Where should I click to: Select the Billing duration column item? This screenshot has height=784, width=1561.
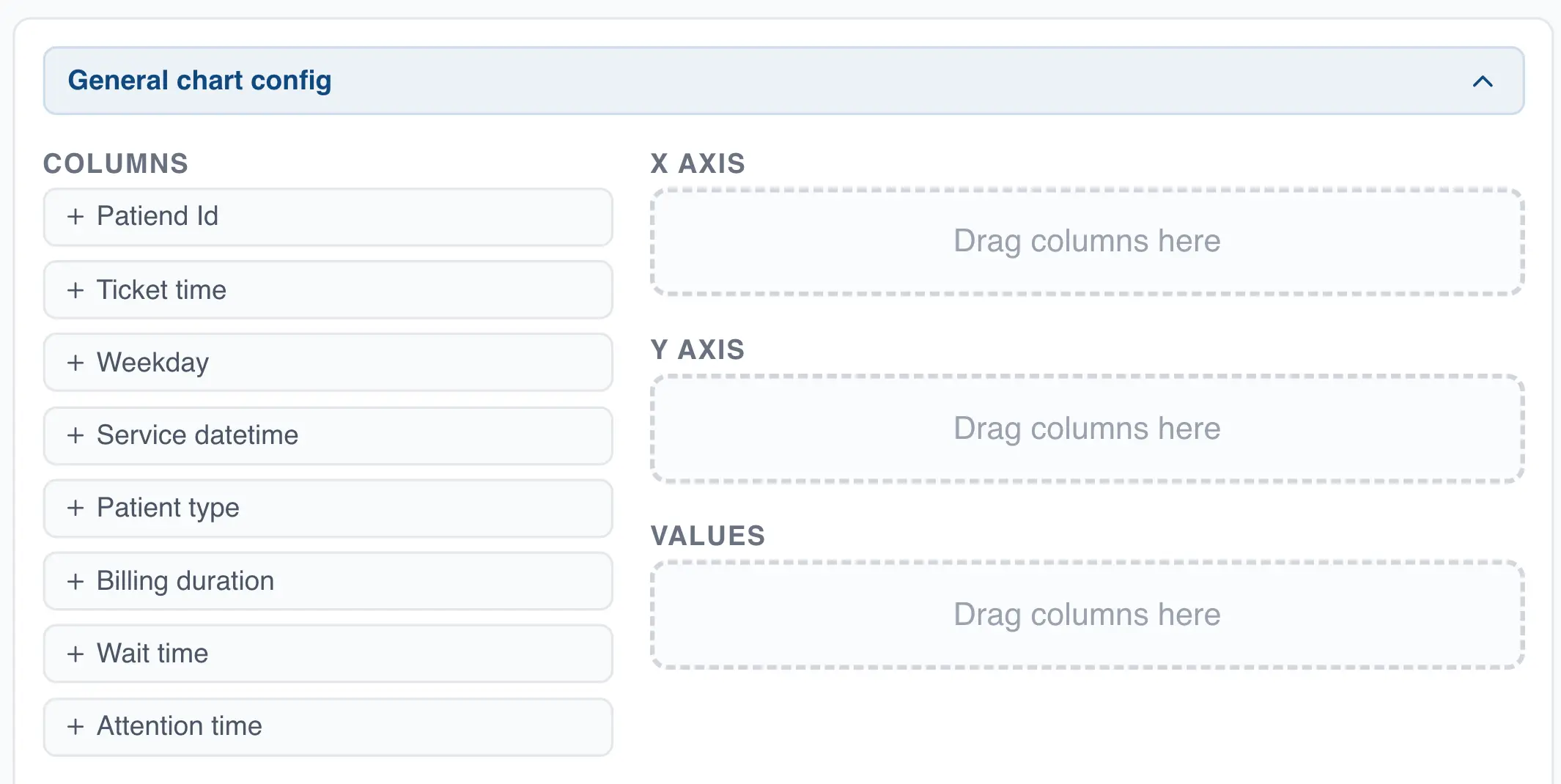328,580
